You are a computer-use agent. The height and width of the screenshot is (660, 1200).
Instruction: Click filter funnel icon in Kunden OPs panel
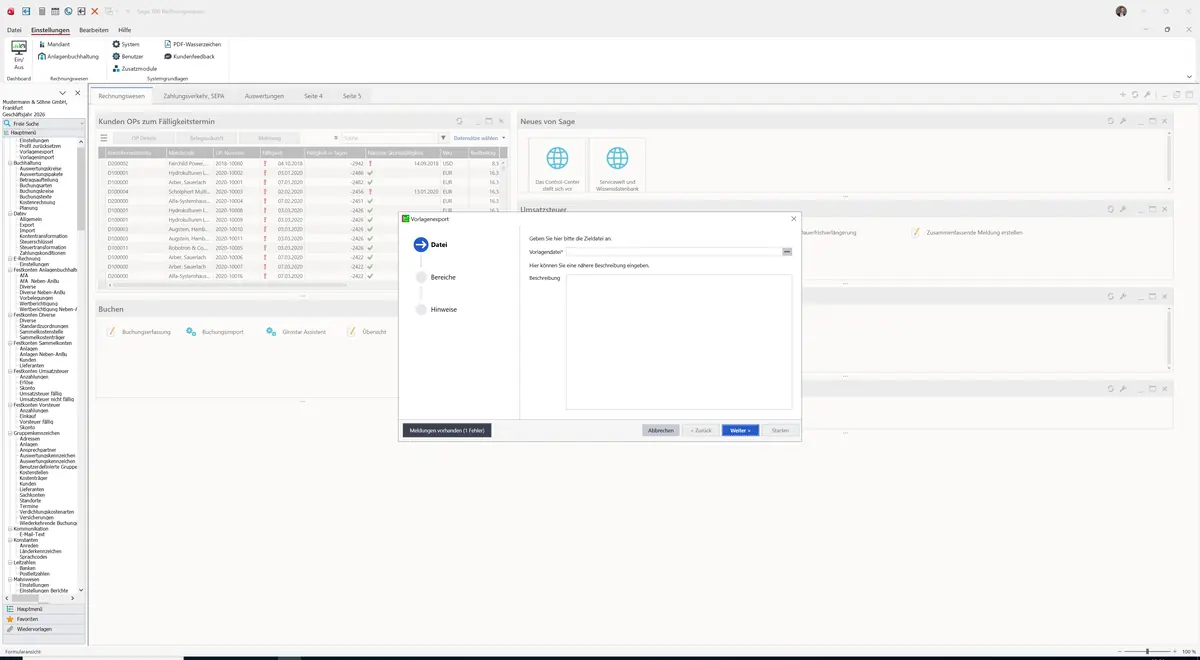[444, 138]
